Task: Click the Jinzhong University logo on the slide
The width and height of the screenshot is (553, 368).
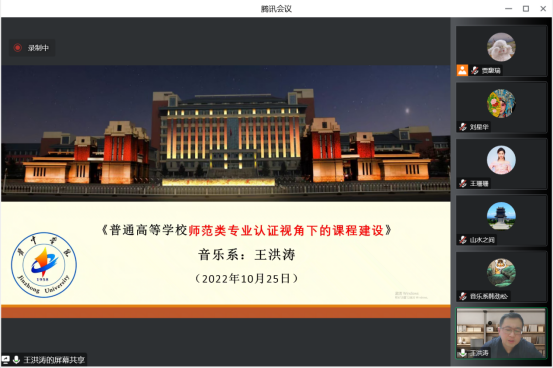Action: [x=44, y=265]
